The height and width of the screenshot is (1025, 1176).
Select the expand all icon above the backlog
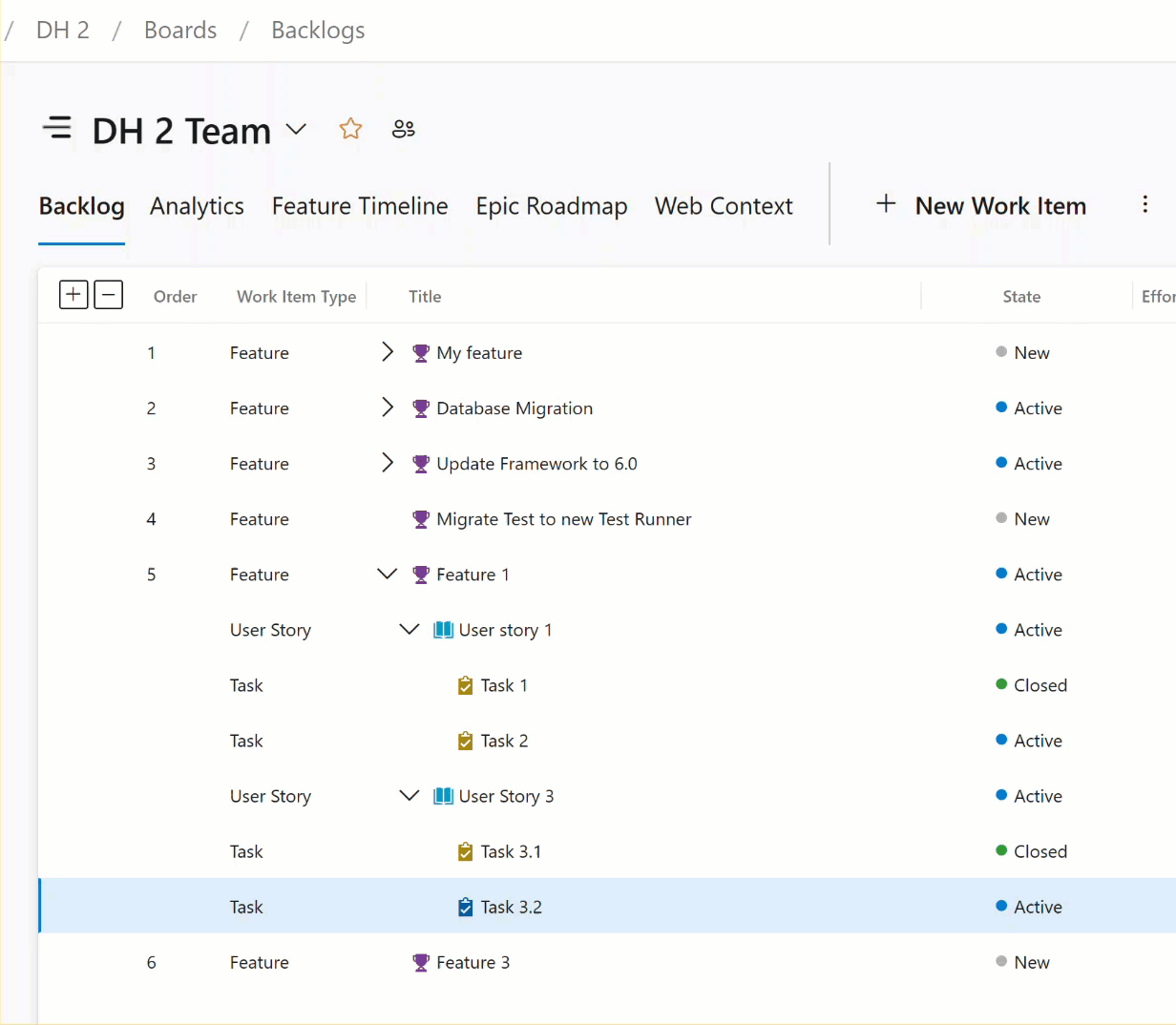coord(73,294)
